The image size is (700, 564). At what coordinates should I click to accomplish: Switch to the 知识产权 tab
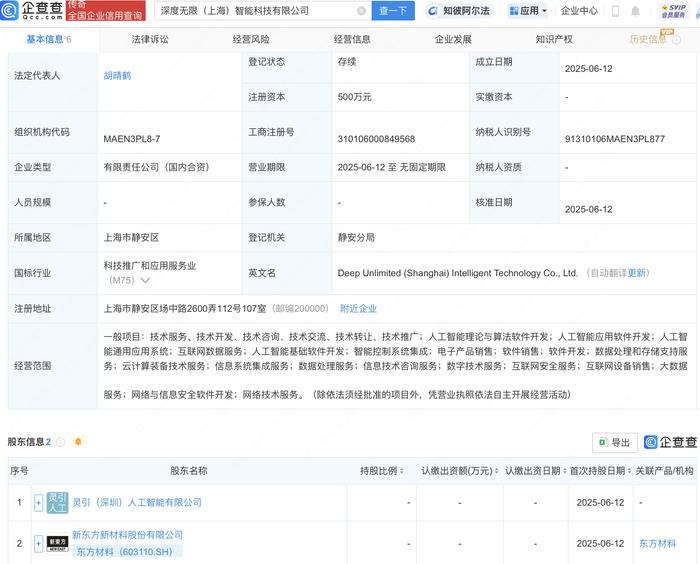pyautogui.click(x=554, y=39)
